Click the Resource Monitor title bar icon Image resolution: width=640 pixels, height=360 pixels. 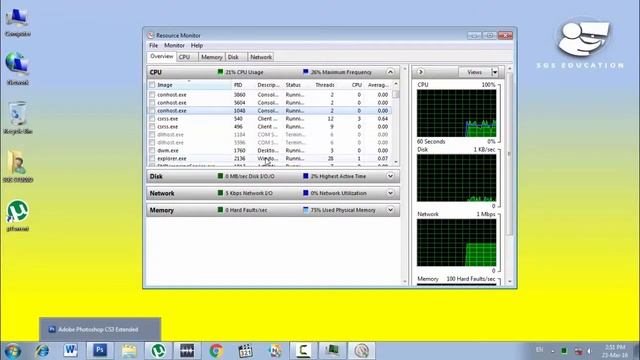pos(151,36)
